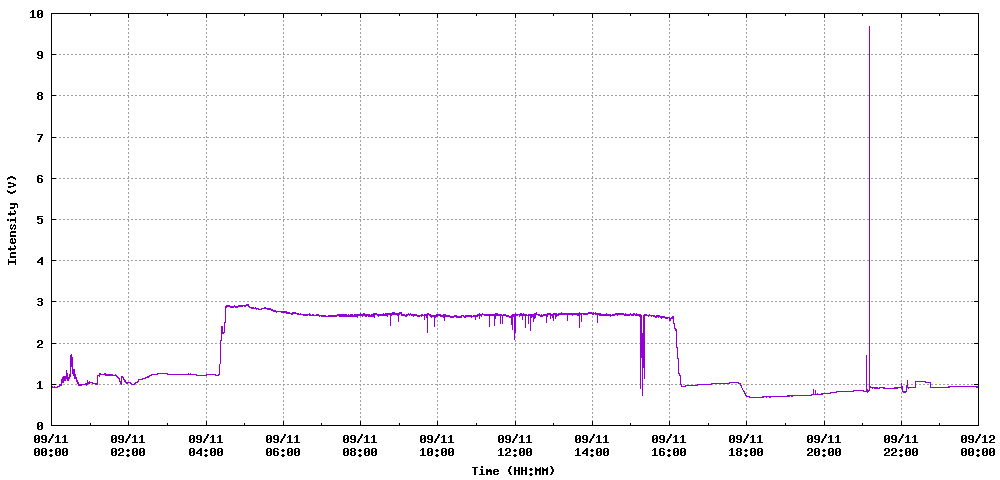The width and height of the screenshot is (1000, 480).
Task: Click the '09/11 16:00' time label
Action: [x=669, y=446]
